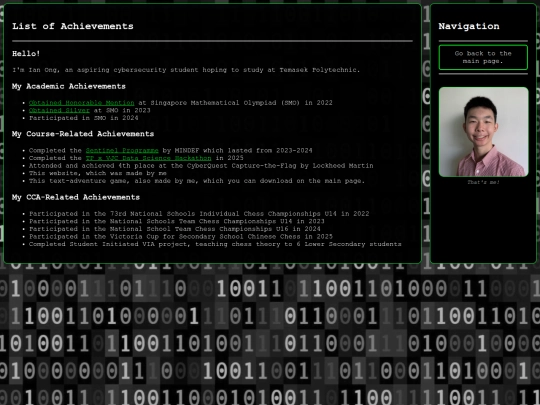This screenshot has height=405, width=540.
Task: Click the Team Chess Championships U14 2023 item
Action: [177, 221]
